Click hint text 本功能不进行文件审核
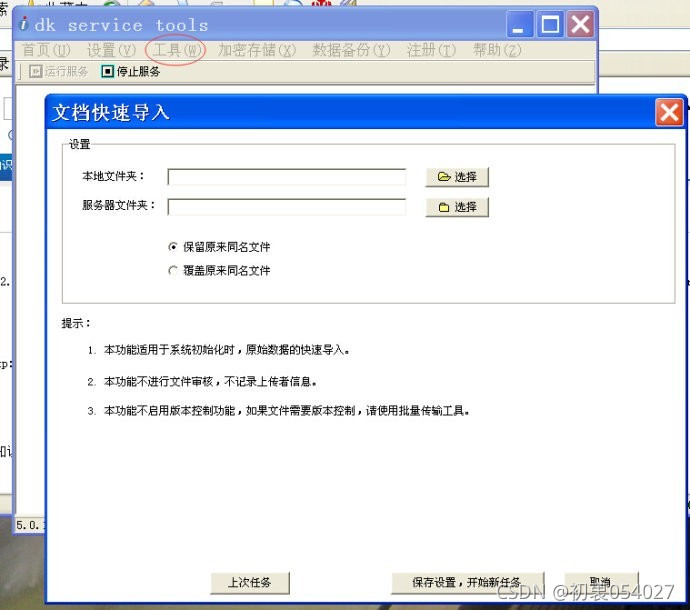Screen dimensions: 690x610 point(158,382)
